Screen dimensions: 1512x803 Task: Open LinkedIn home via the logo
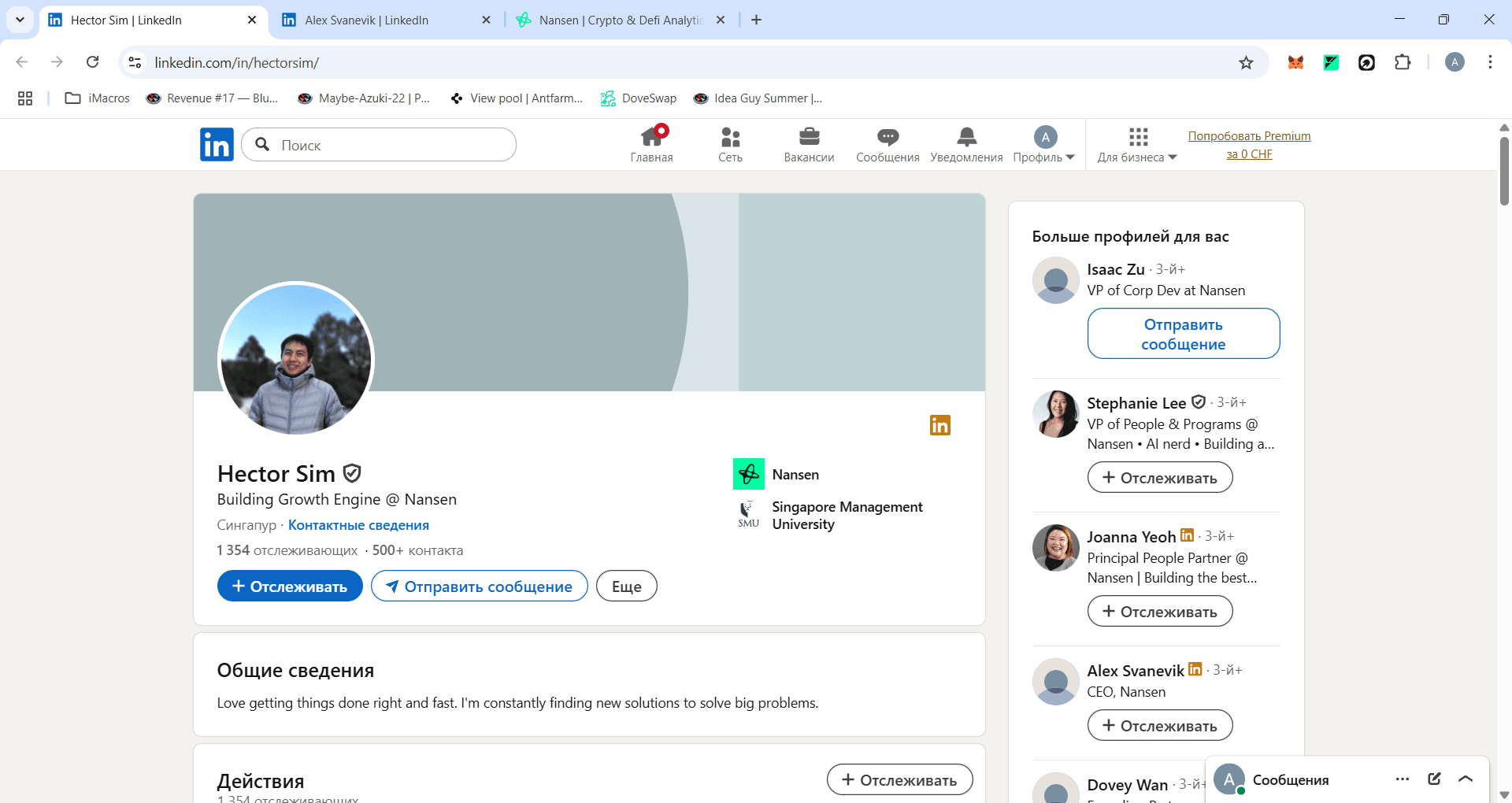217,145
